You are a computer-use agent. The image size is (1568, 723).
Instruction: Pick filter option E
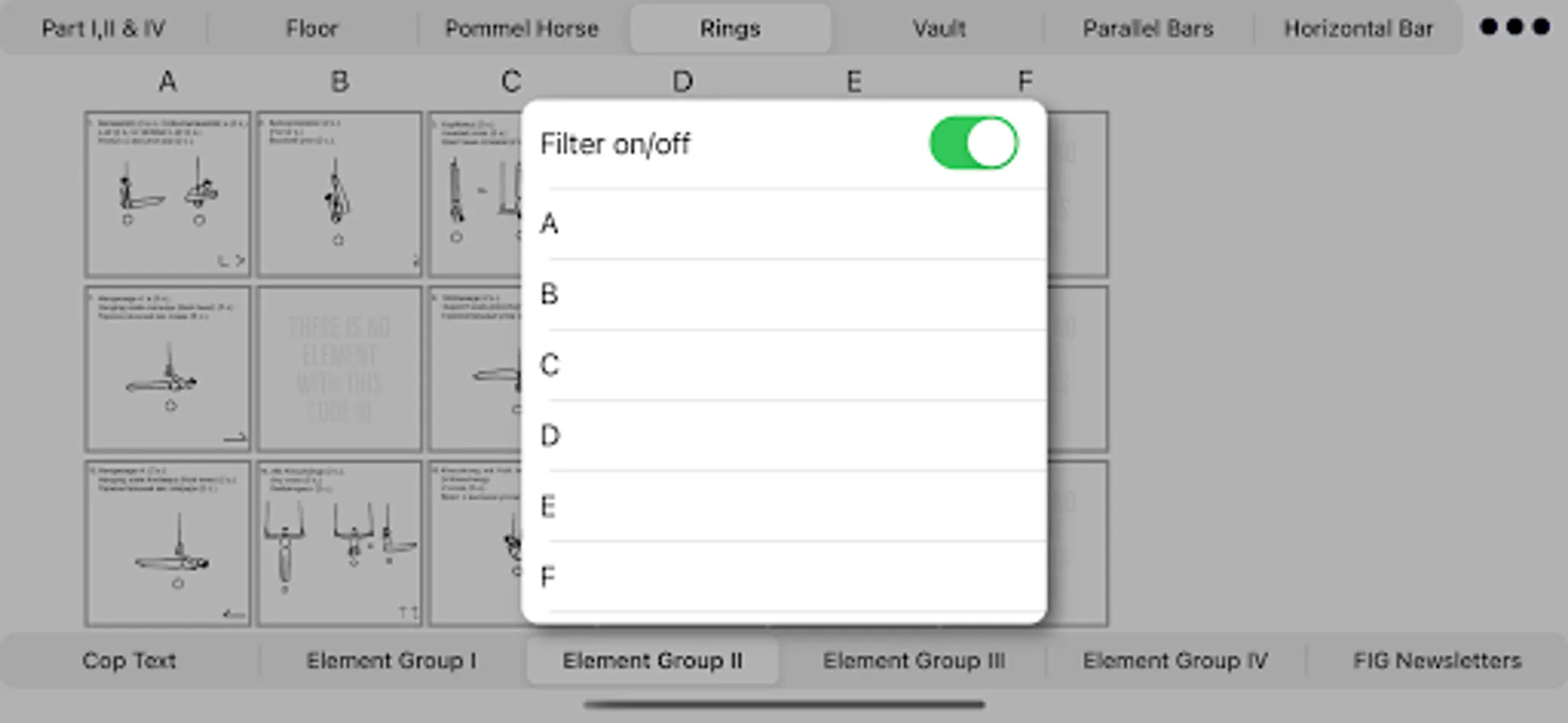pyautogui.click(x=784, y=506)
